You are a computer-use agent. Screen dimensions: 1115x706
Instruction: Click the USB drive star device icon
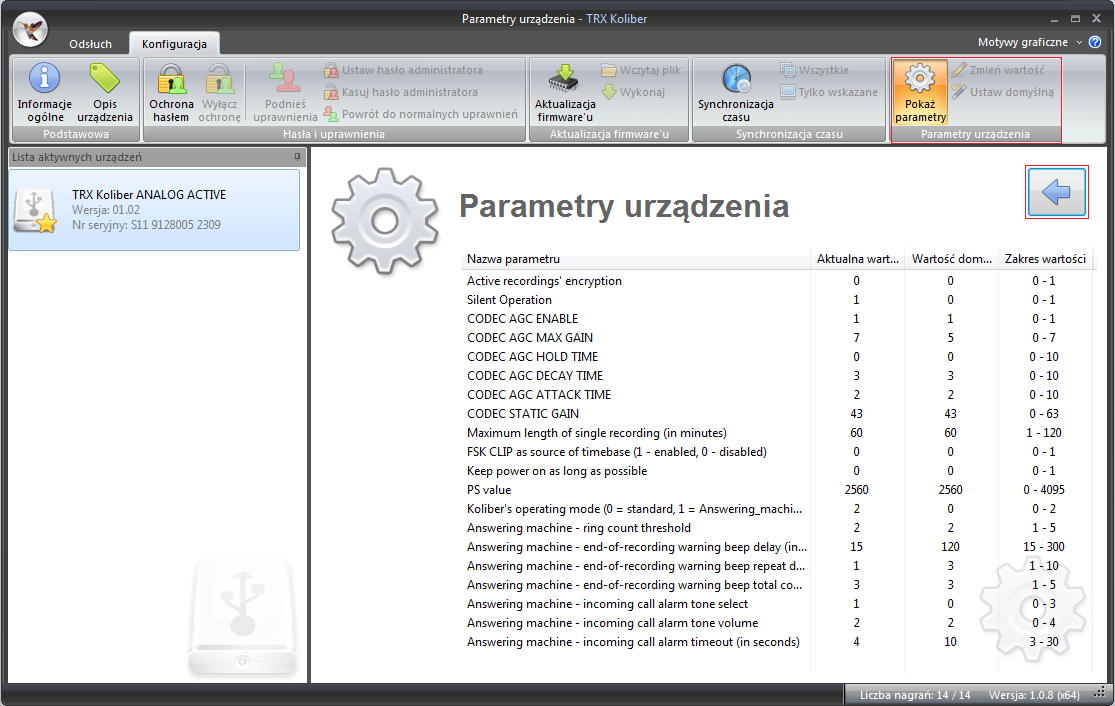(x=36, y=210)
